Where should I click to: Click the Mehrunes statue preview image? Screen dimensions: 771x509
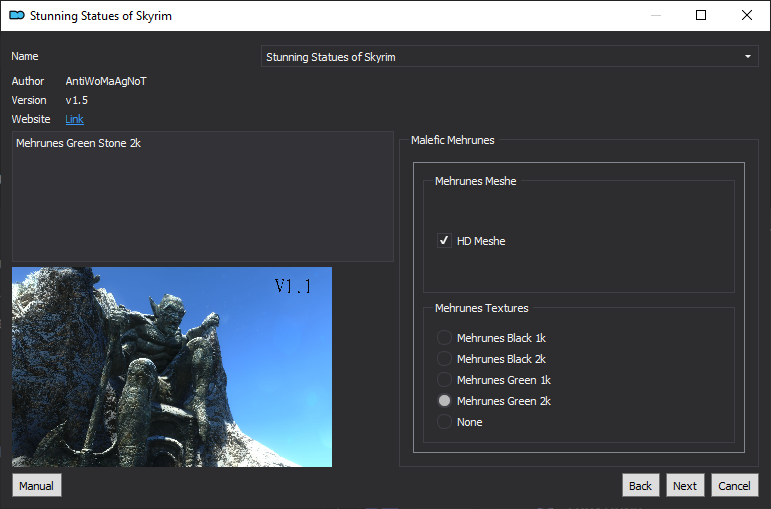click(172, 367)
